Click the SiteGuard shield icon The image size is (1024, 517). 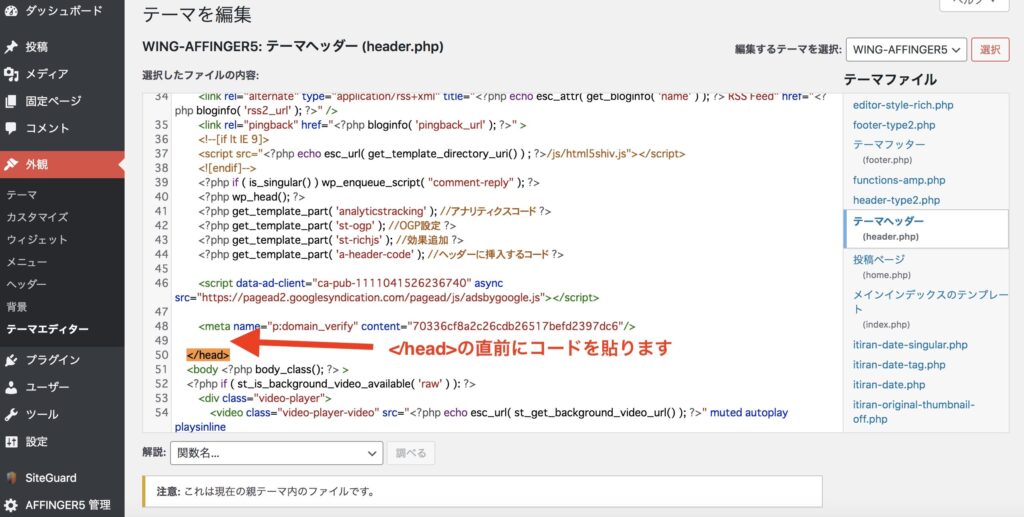click(x=11, y=478)
